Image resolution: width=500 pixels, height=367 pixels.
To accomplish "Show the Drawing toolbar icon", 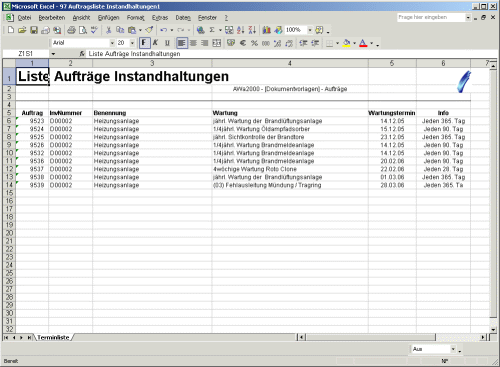I will click(278, 30).
